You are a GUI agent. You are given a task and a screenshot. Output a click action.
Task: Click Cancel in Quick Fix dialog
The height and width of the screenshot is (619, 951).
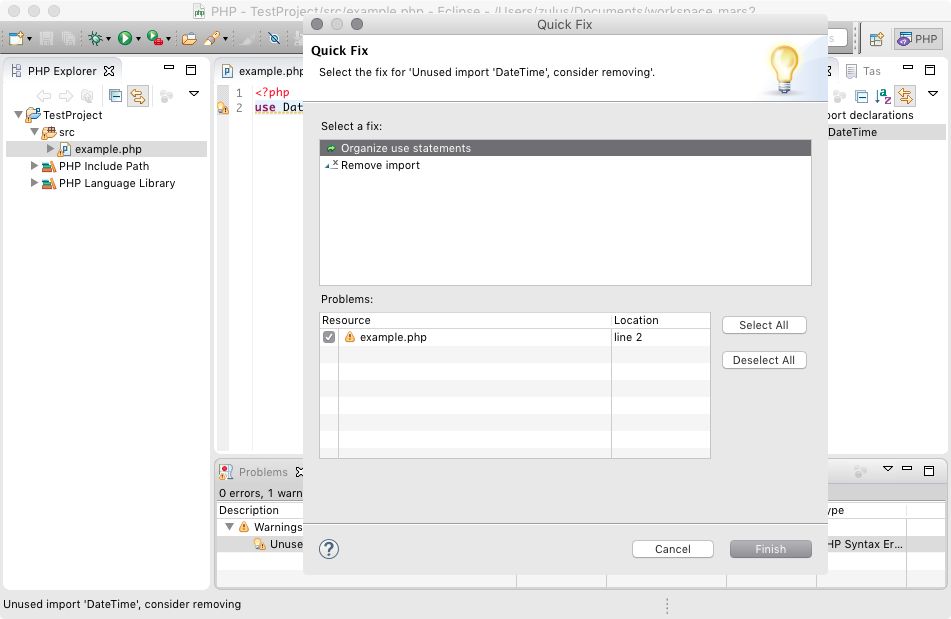673,549
